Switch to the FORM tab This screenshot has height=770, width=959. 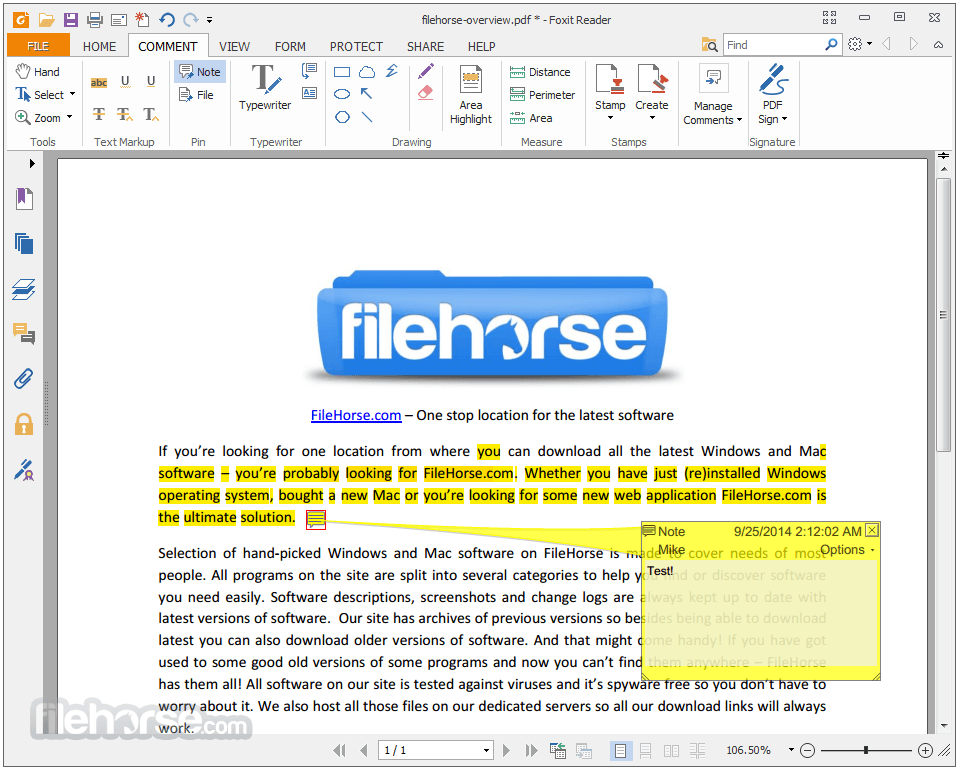pos(290,46)
